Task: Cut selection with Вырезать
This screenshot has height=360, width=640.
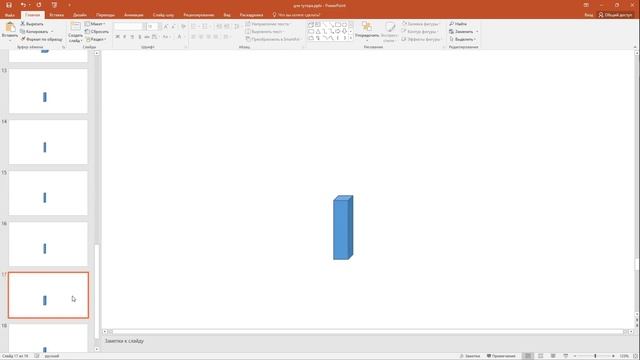Action: point(32,24)
